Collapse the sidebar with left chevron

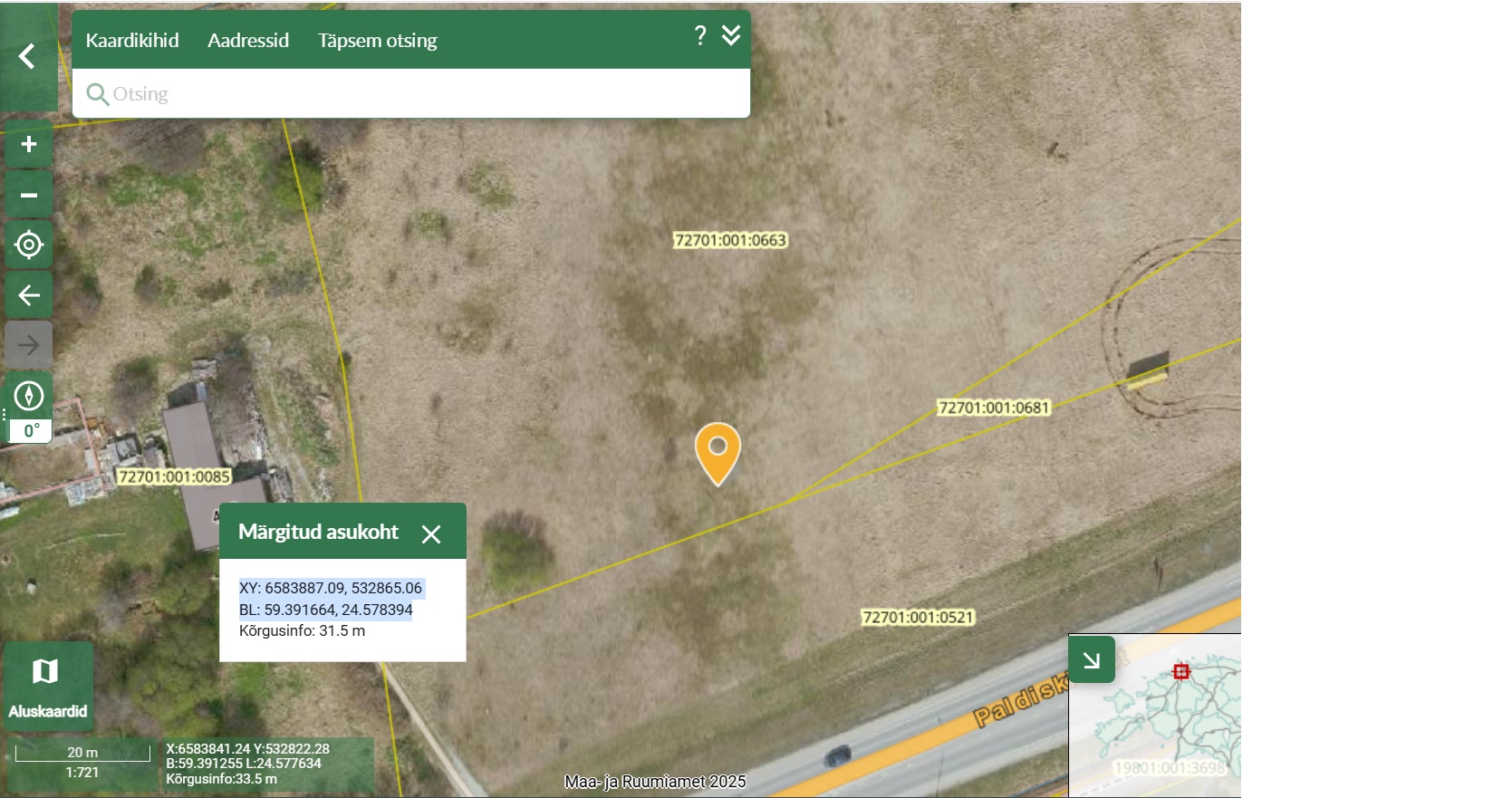click(x=28, y=56)
